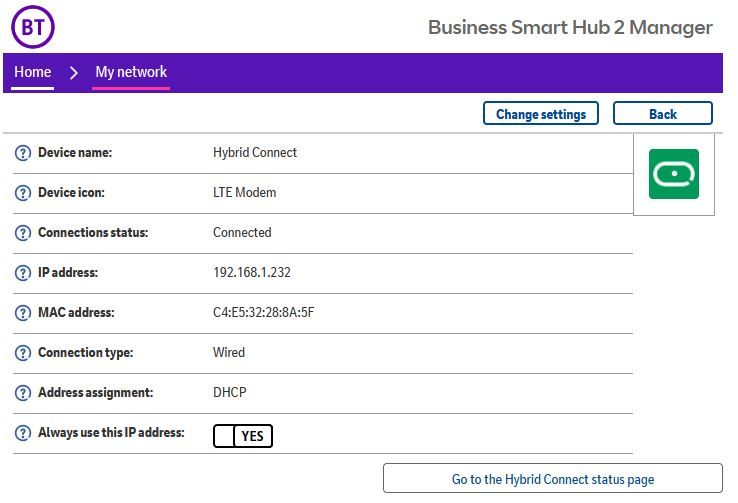Image resolution: width=738 pixels, height=503 pixels.
Task: Click the BT logo
Action: tap(33, 27)
